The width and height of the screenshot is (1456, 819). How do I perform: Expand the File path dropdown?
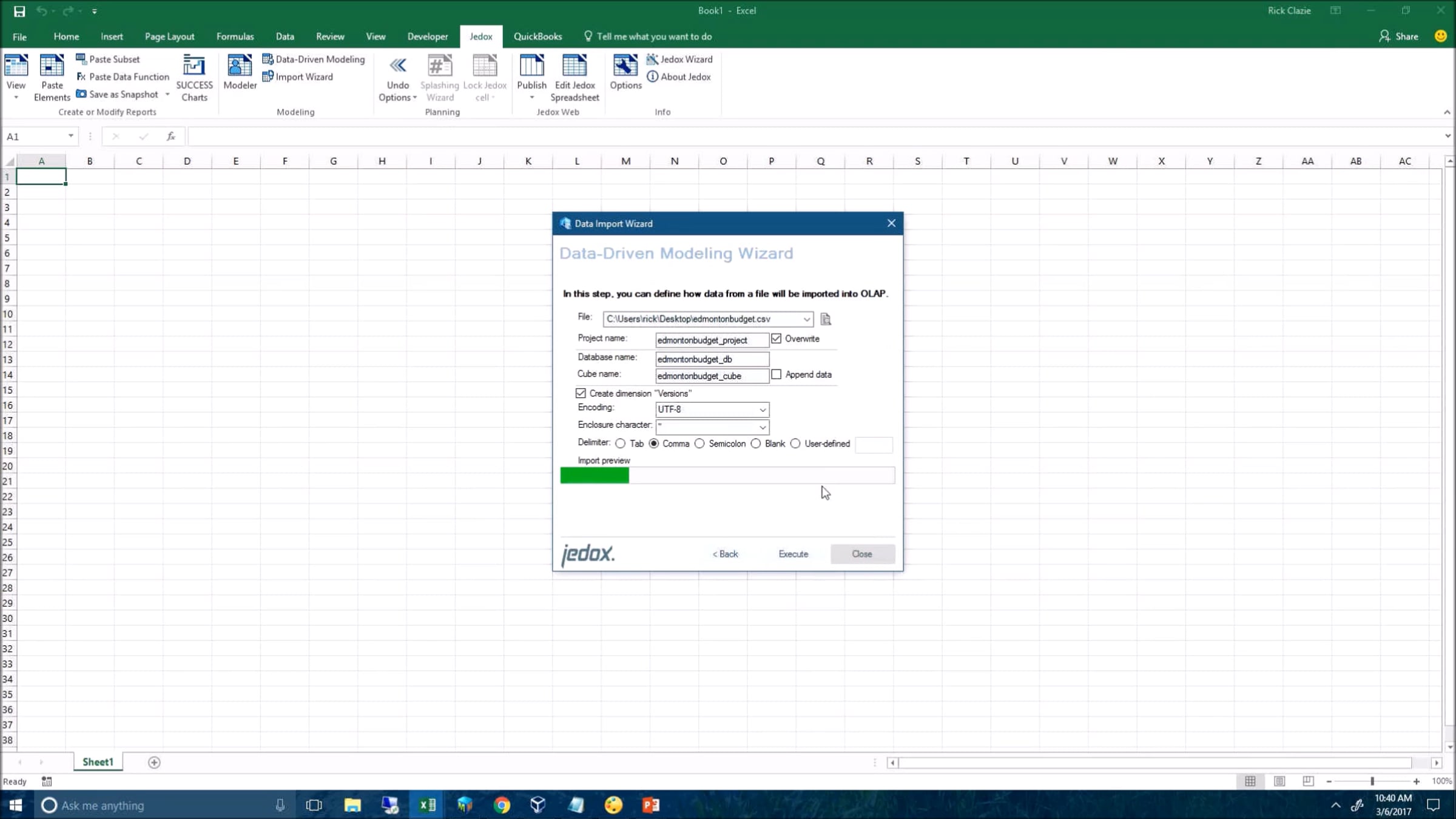click(806, 319)
